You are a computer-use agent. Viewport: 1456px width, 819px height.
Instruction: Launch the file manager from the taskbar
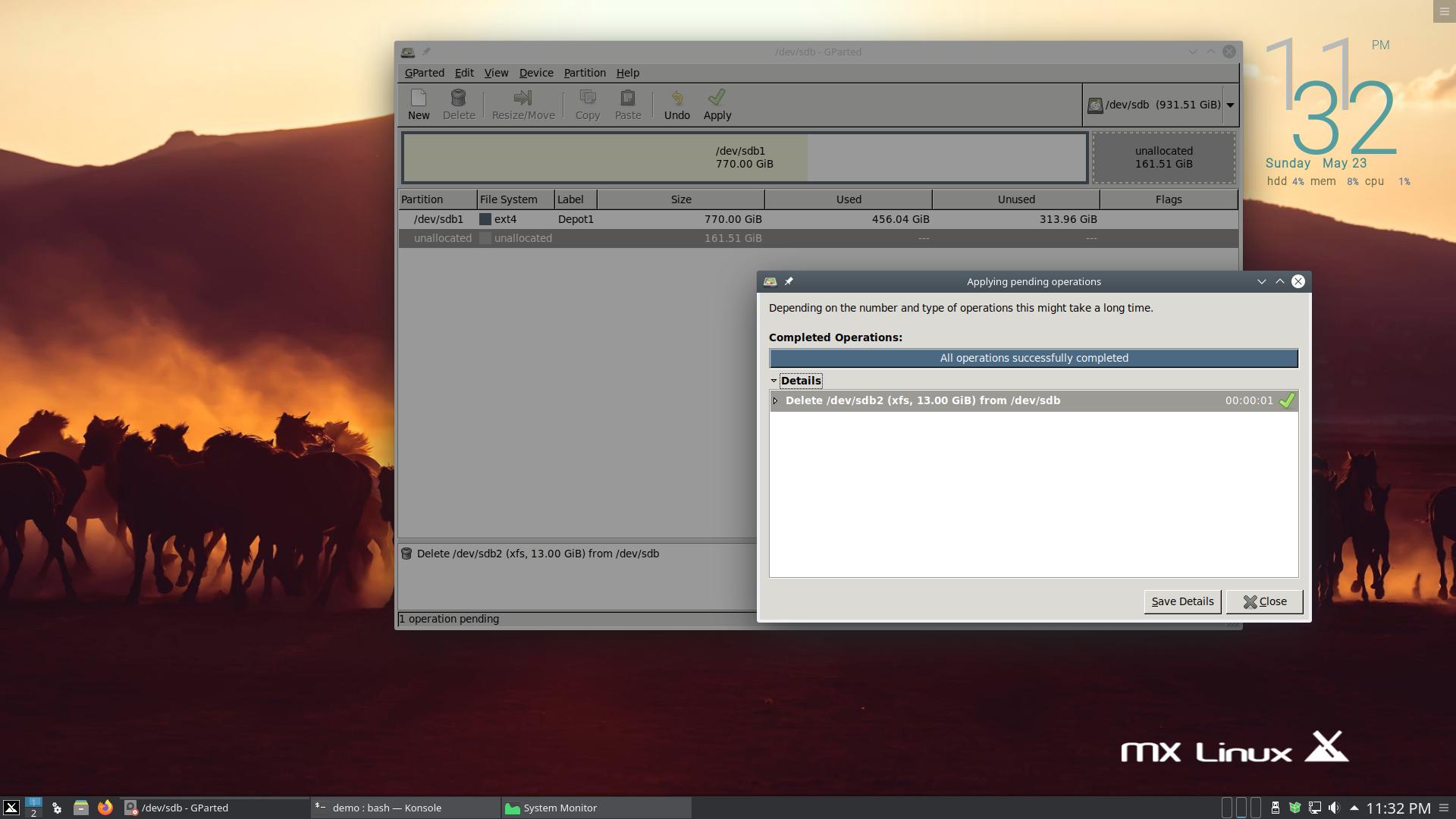click(x=80, y=808)
